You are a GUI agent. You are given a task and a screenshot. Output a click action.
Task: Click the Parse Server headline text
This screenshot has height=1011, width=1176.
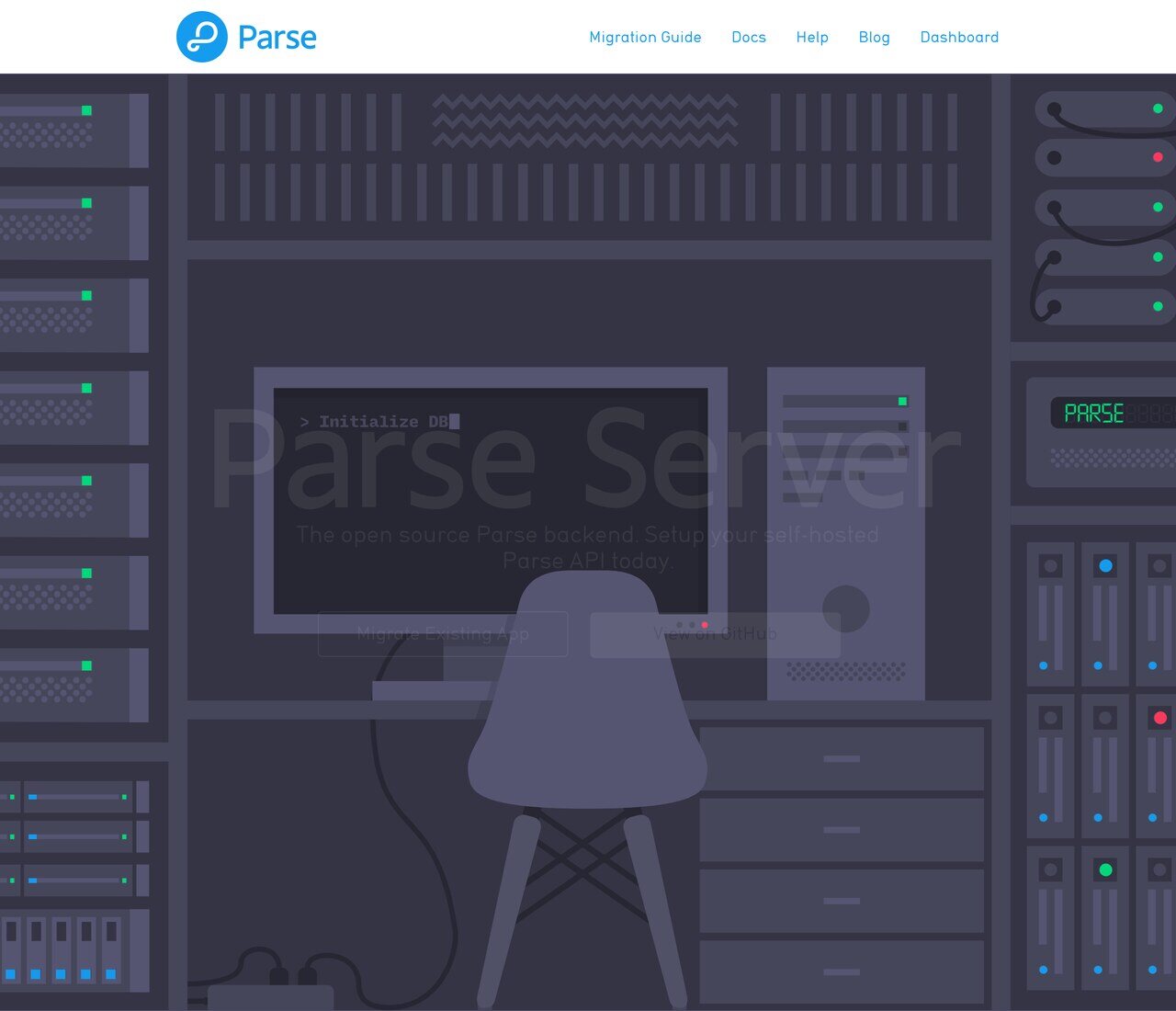[585, 458]
